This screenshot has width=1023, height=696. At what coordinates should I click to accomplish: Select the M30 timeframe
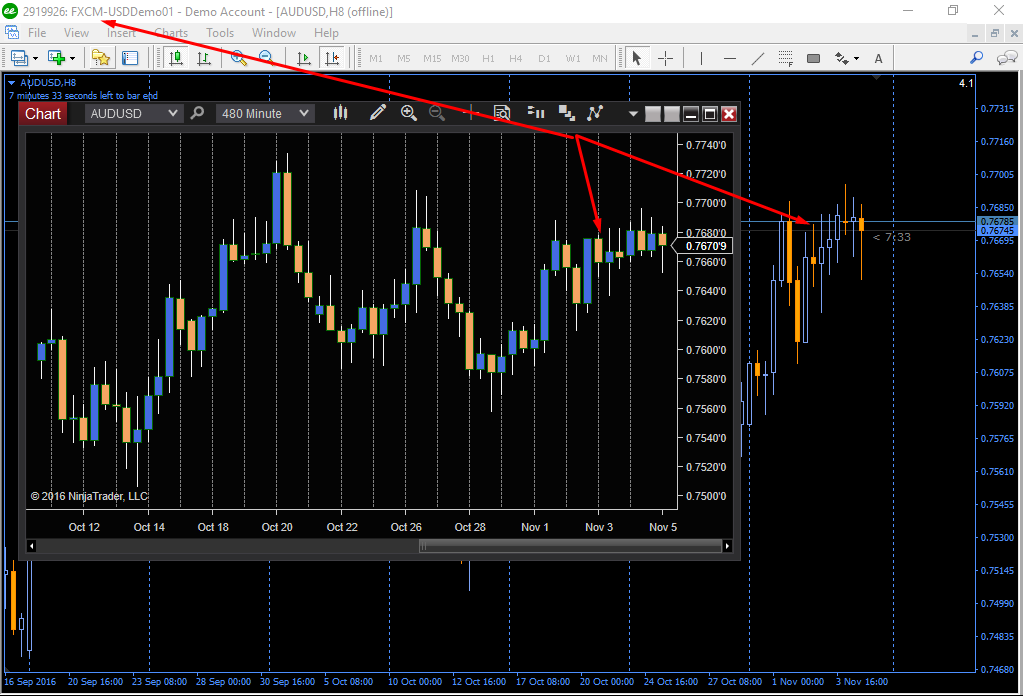(460, 59)
